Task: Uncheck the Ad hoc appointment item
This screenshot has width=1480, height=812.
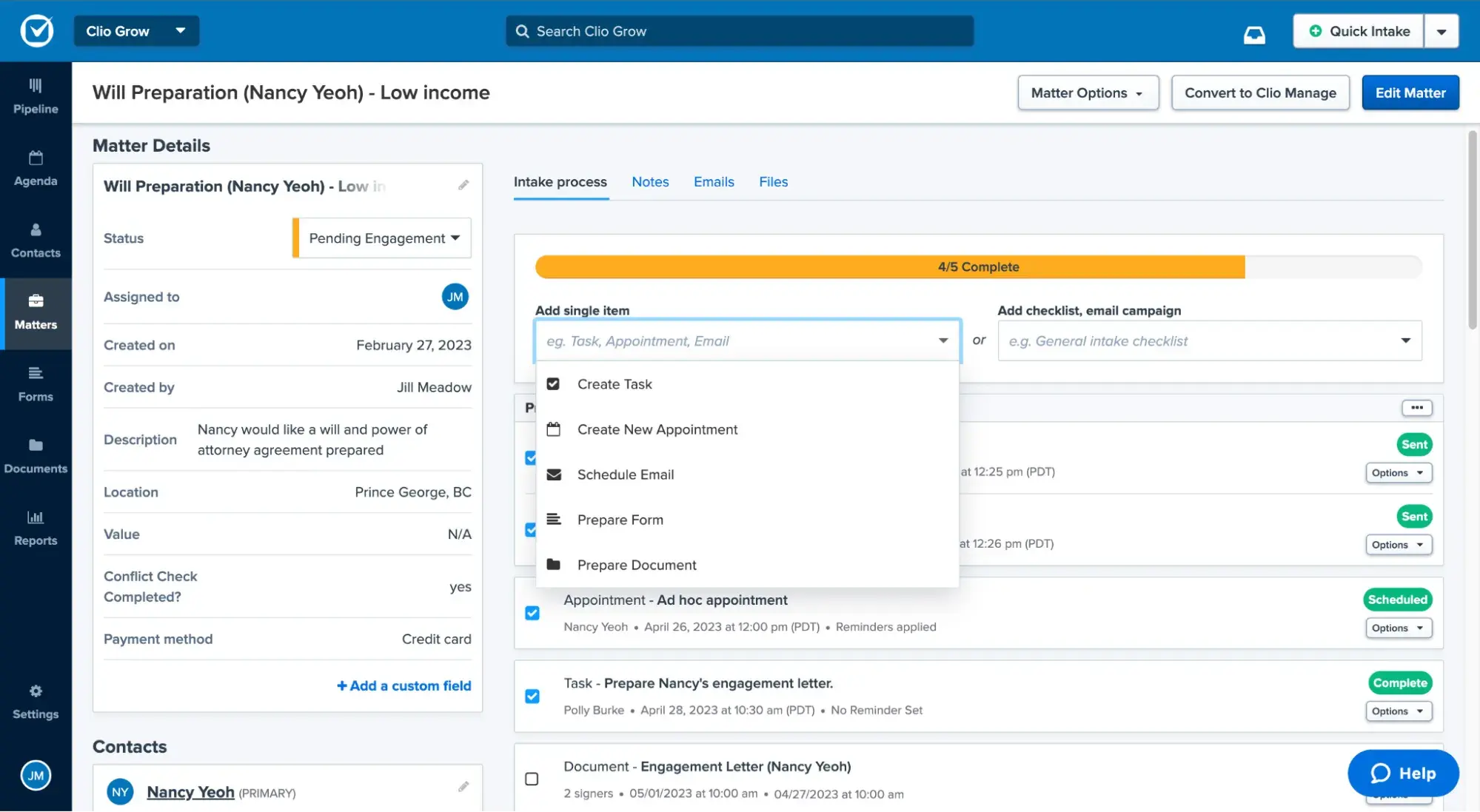Action: (x=532, y=613)
